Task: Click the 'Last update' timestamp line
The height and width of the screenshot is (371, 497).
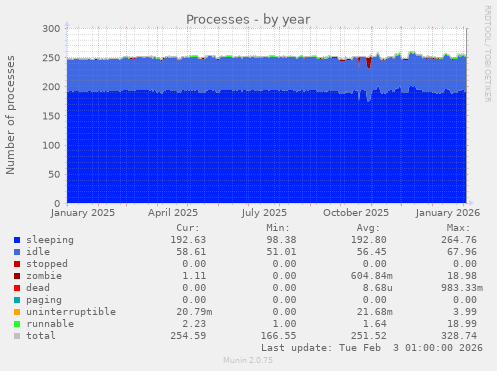Action: (372, 348)
